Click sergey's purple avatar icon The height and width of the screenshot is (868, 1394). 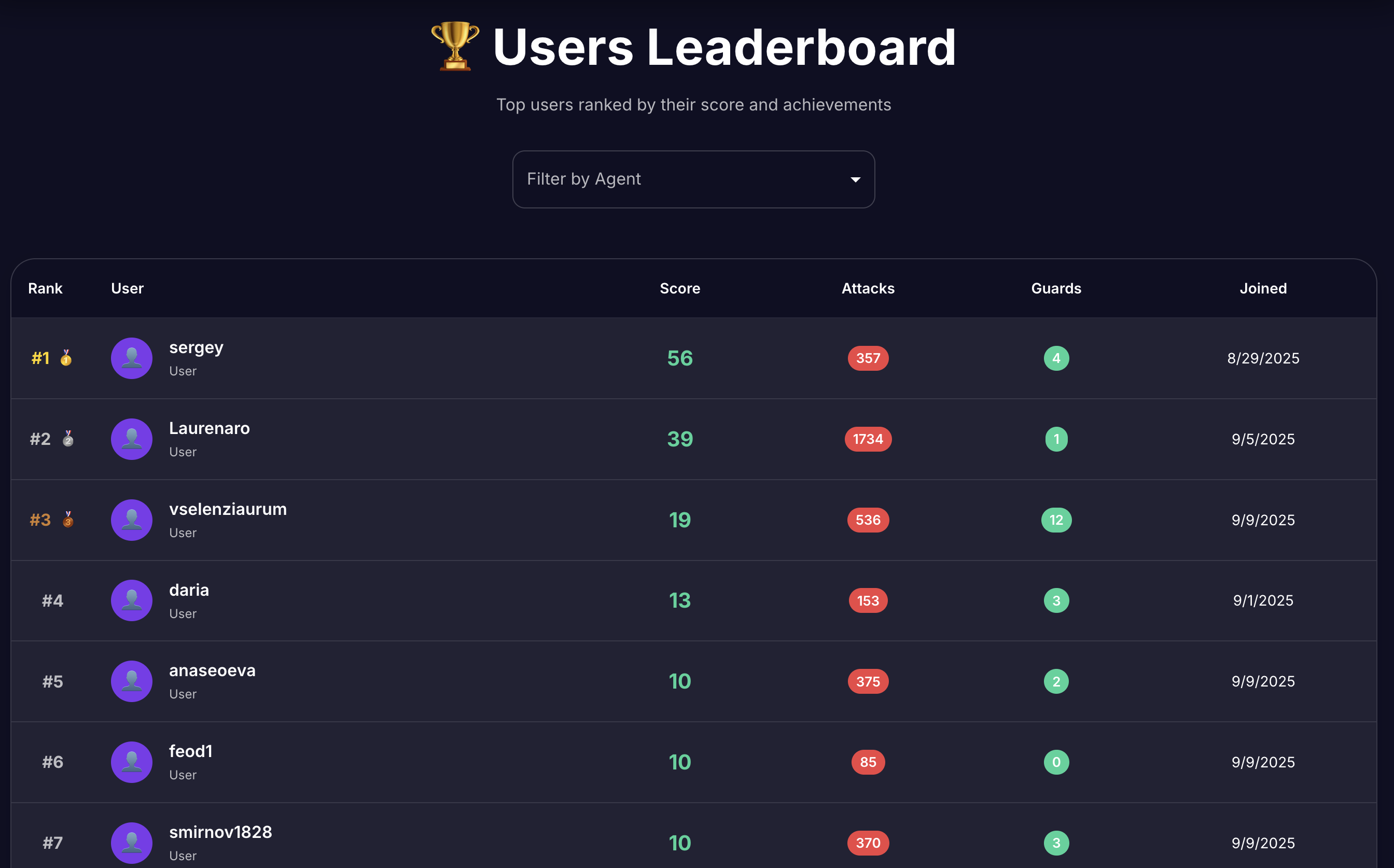[132, 358]
